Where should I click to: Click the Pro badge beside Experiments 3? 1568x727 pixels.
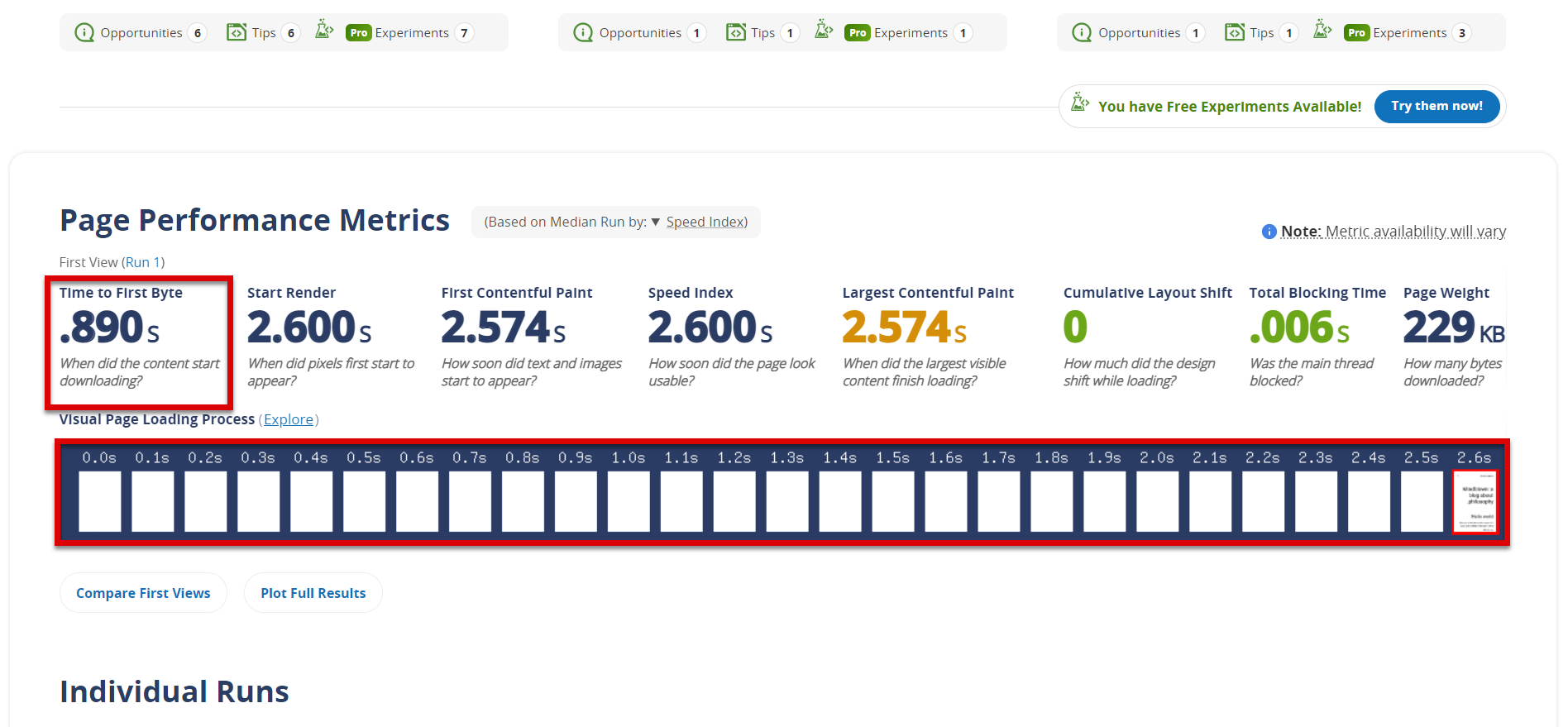(x=1356, y=33)
